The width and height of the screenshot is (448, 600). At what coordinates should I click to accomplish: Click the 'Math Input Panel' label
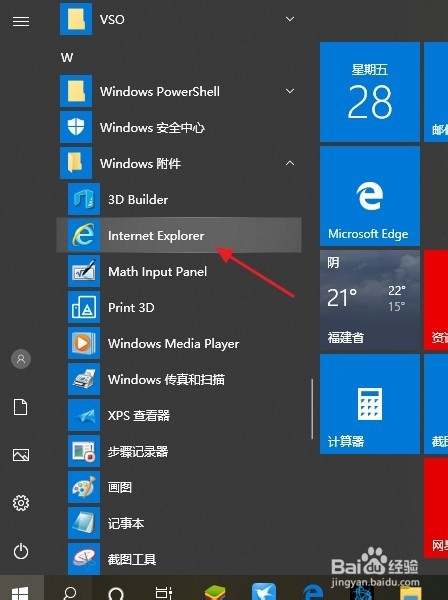pos(158,271)
